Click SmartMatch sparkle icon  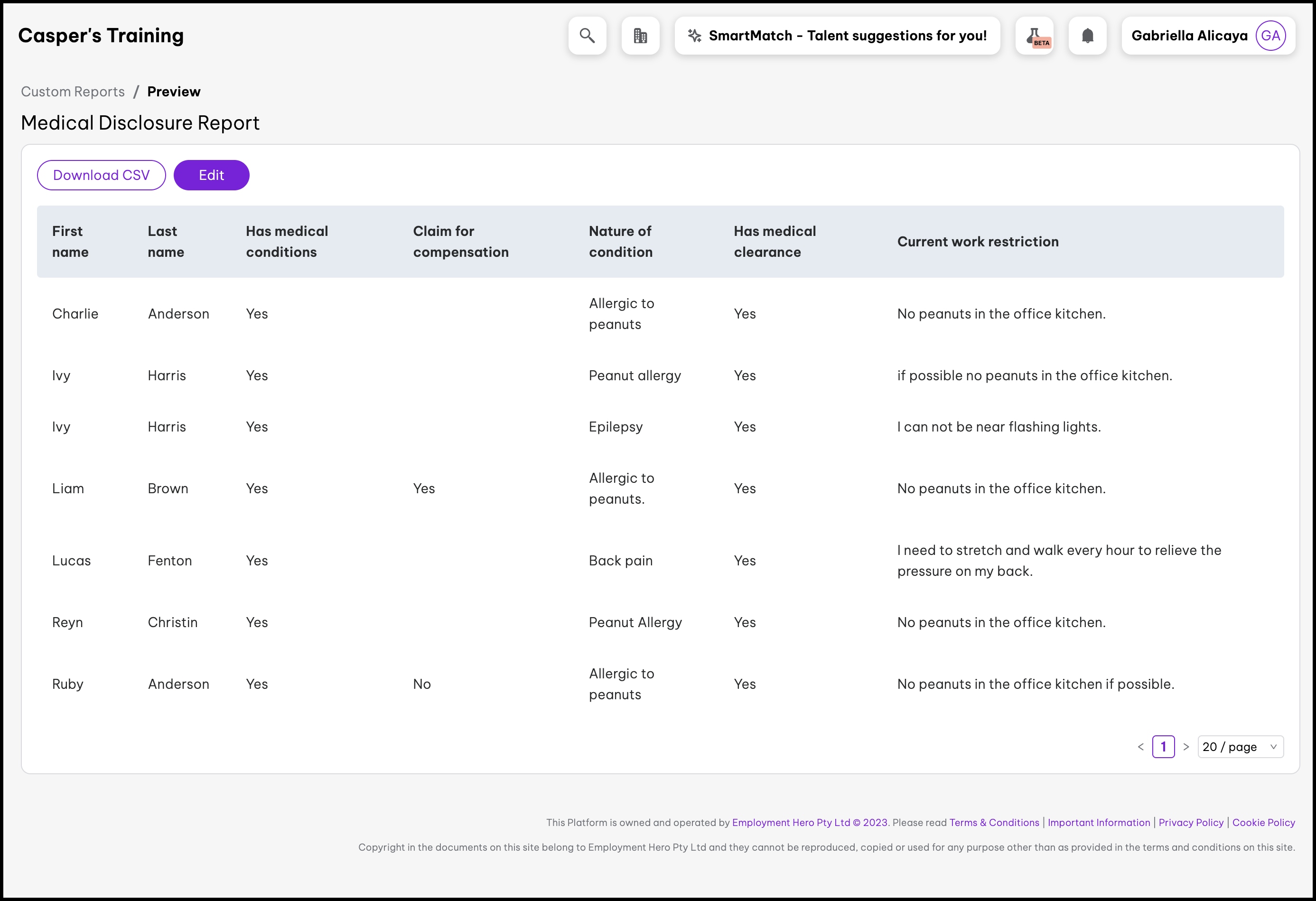click(694, 36)
